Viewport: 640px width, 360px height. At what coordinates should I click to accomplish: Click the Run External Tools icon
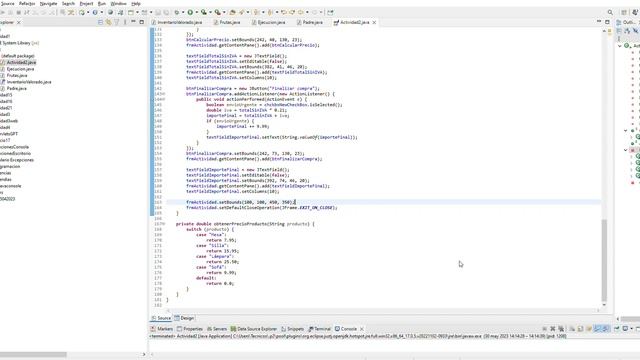click(x=218, y=12)
